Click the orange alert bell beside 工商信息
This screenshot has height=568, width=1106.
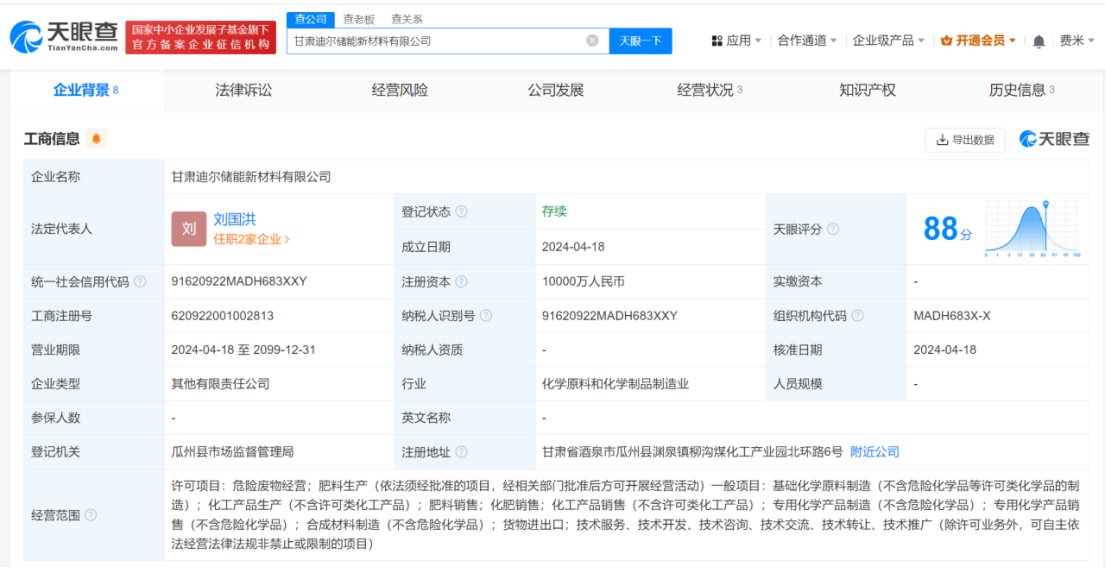[x=96, y=139]
